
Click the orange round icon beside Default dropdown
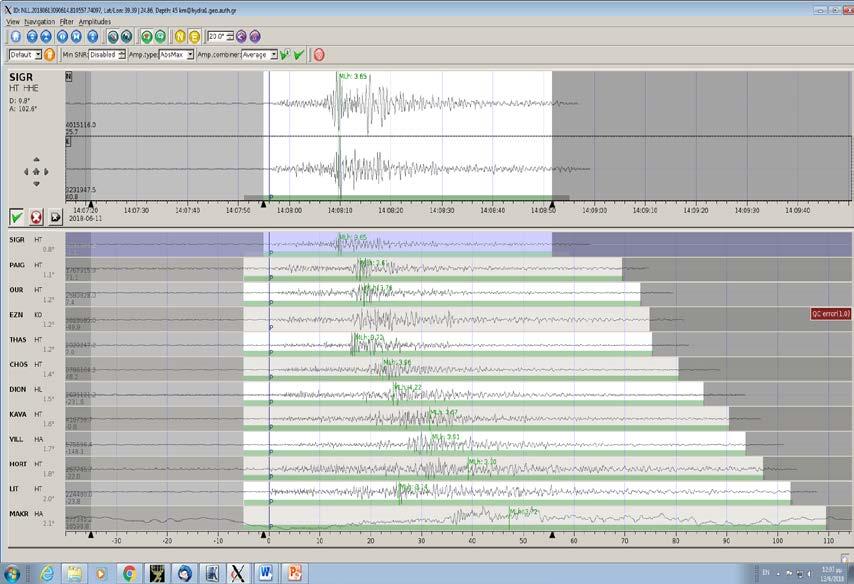coord(50,54)
